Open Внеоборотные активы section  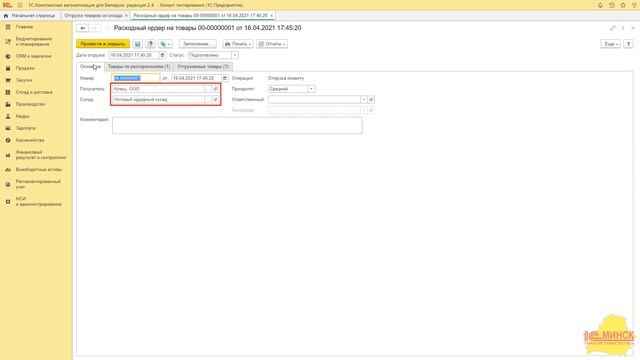[x=39, y=169]
